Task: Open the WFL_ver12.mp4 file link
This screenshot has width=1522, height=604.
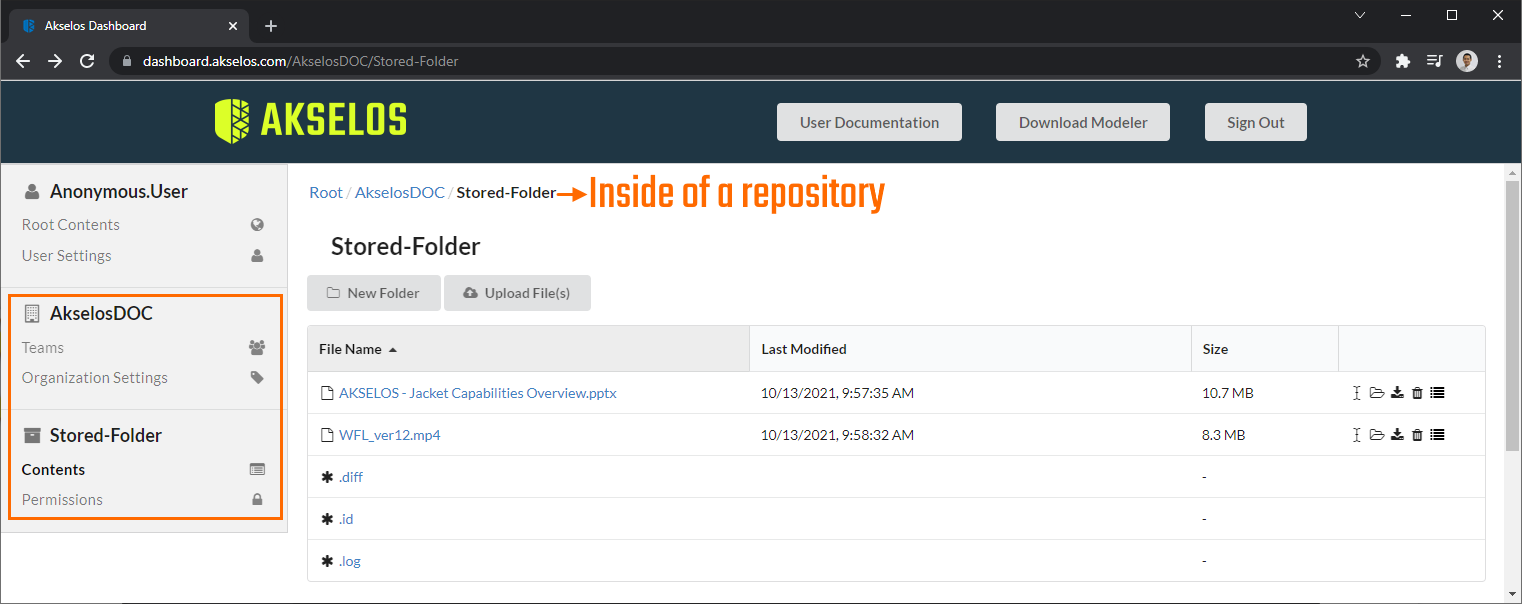Action: point(390,435)
